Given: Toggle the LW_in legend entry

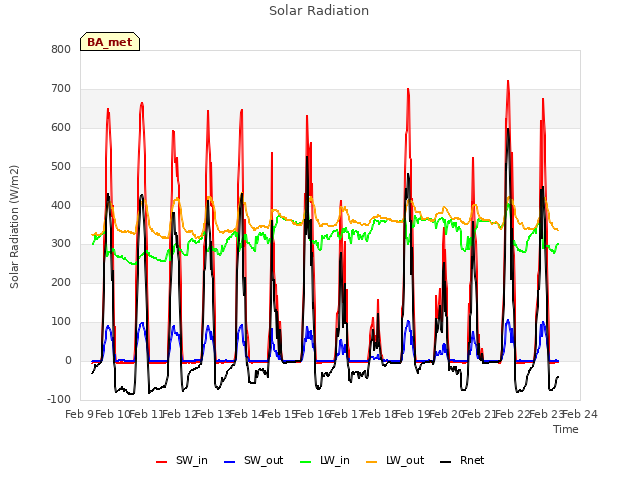Looking at the screenshot, I should point(325,460).
